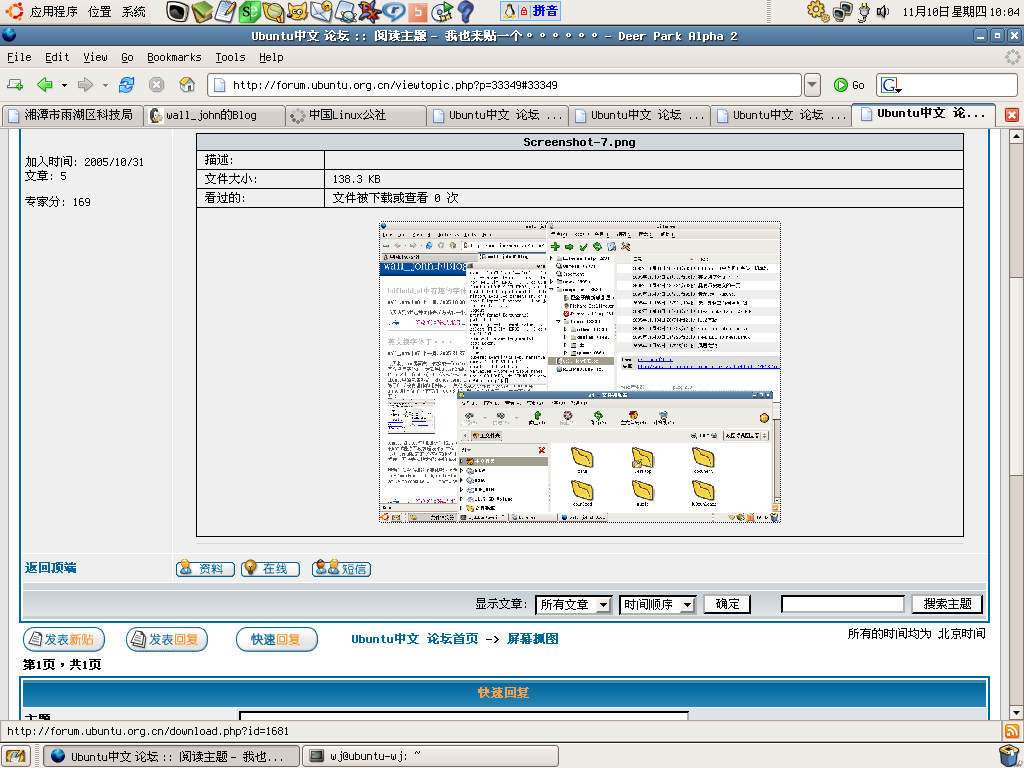Image resolution: width=1024 pixels, height=768 pixels.
Task: Open the View menu
Action: (95, 57)
